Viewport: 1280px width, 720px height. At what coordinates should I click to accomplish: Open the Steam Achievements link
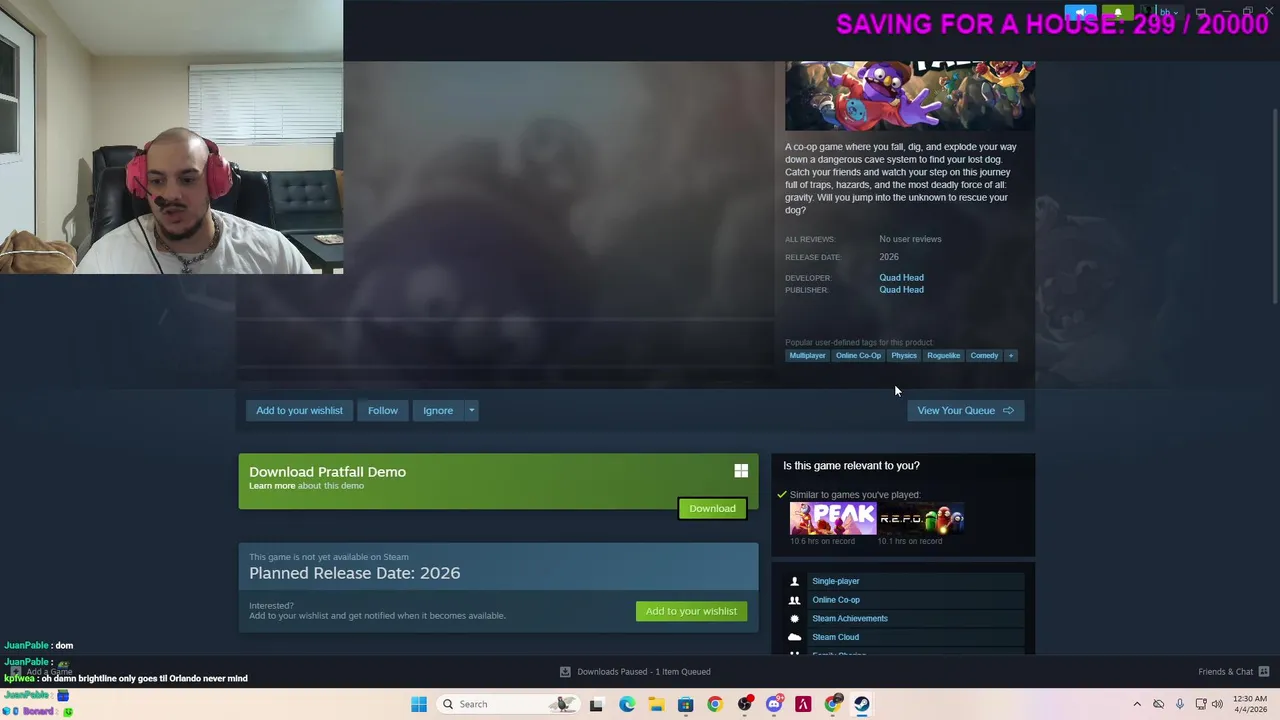click(850, 618)
